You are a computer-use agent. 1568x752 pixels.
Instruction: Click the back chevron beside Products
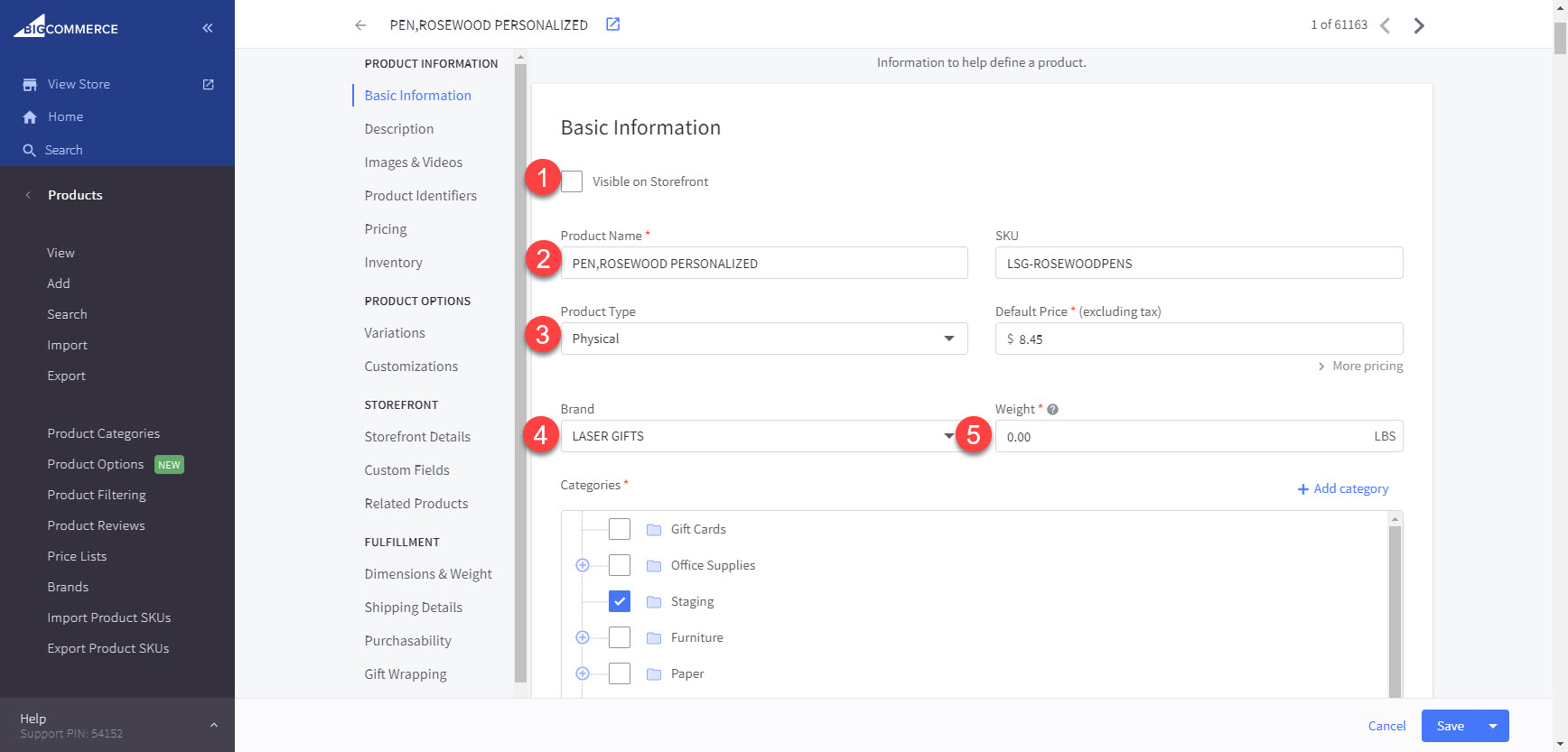pos(28,195)
